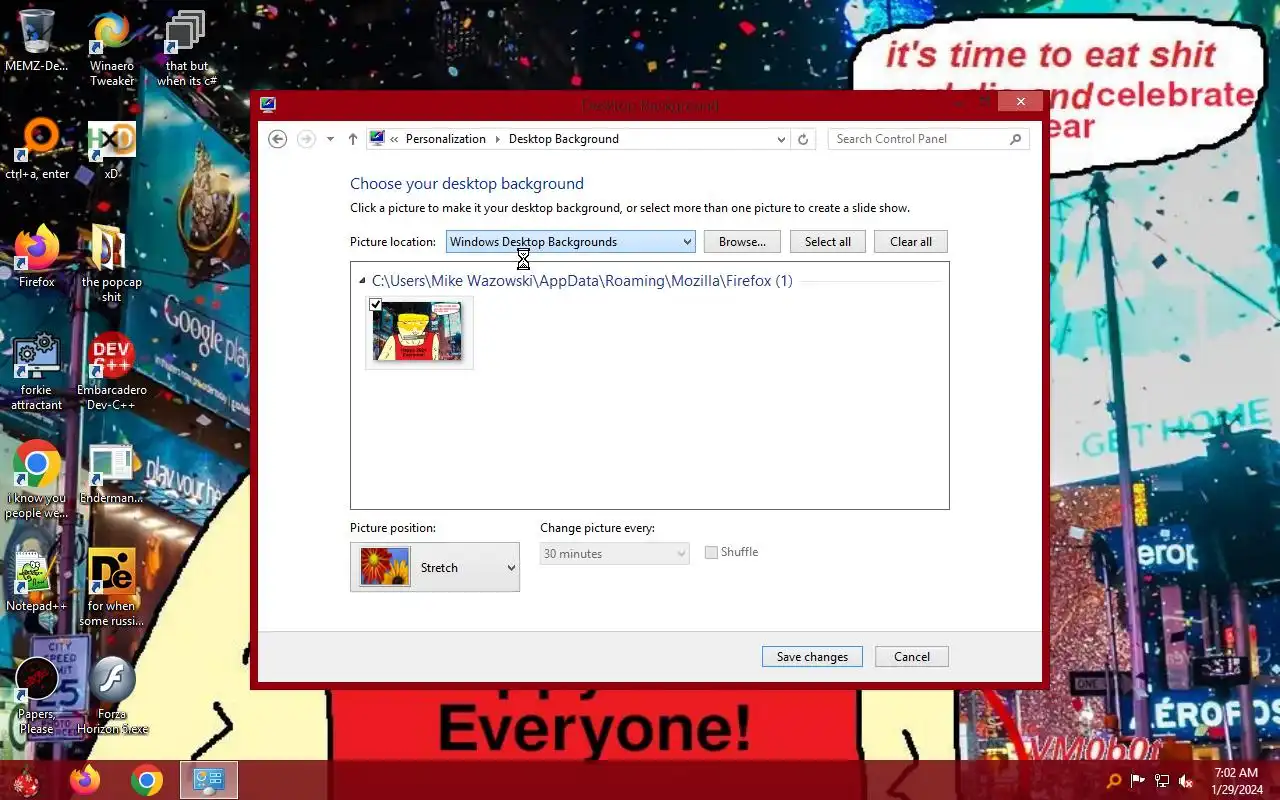Select the Firefox desktop shortcut
Screen dimensions: 1280x800
click(37, 257)
